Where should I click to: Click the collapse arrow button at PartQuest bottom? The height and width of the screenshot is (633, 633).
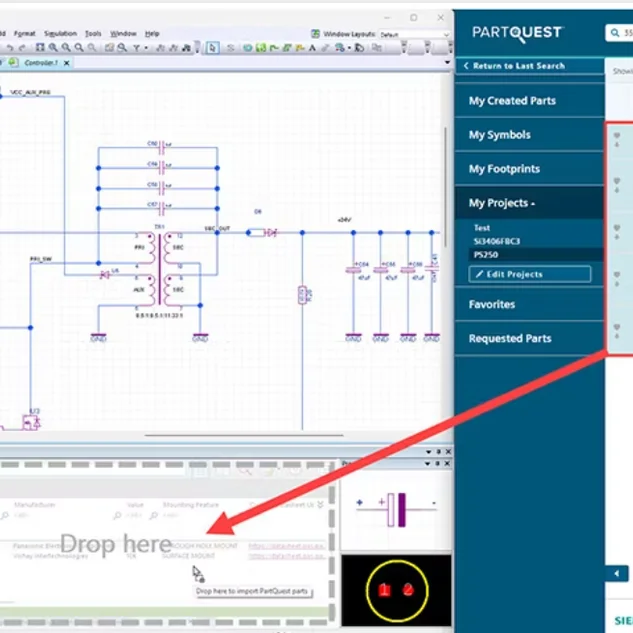[616, 573]
